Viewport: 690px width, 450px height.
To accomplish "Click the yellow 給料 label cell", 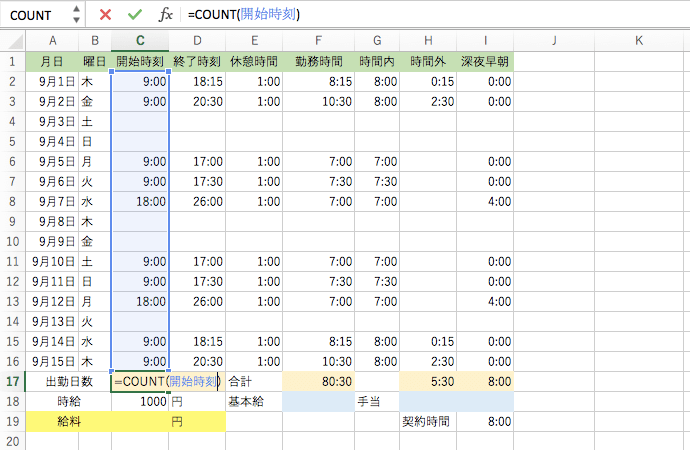I will tap(69, 421).
